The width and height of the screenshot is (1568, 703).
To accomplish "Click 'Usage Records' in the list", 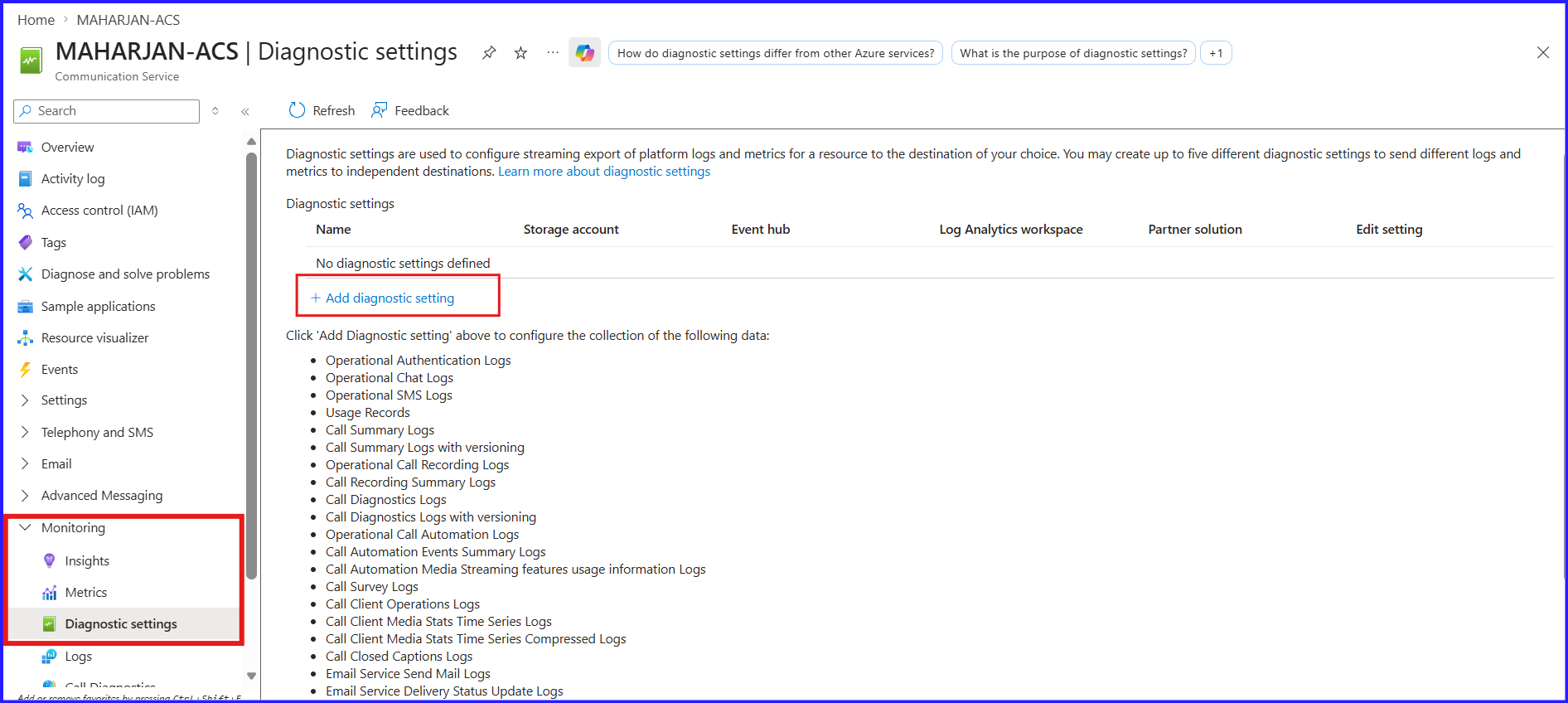I will pyautogui.click(x=368, y=412).
